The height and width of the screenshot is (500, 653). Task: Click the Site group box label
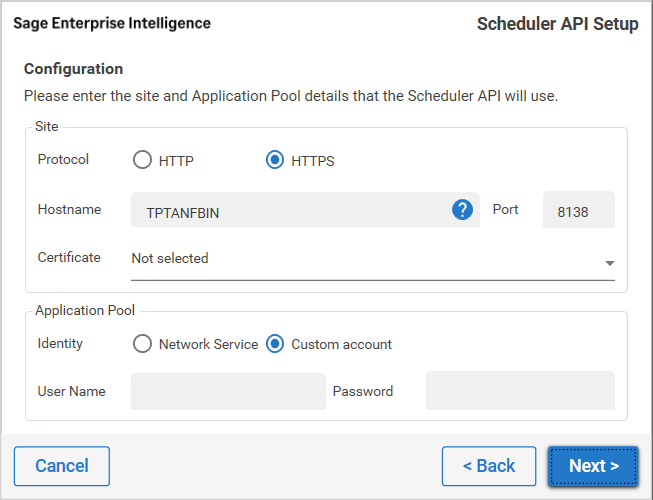47,128
